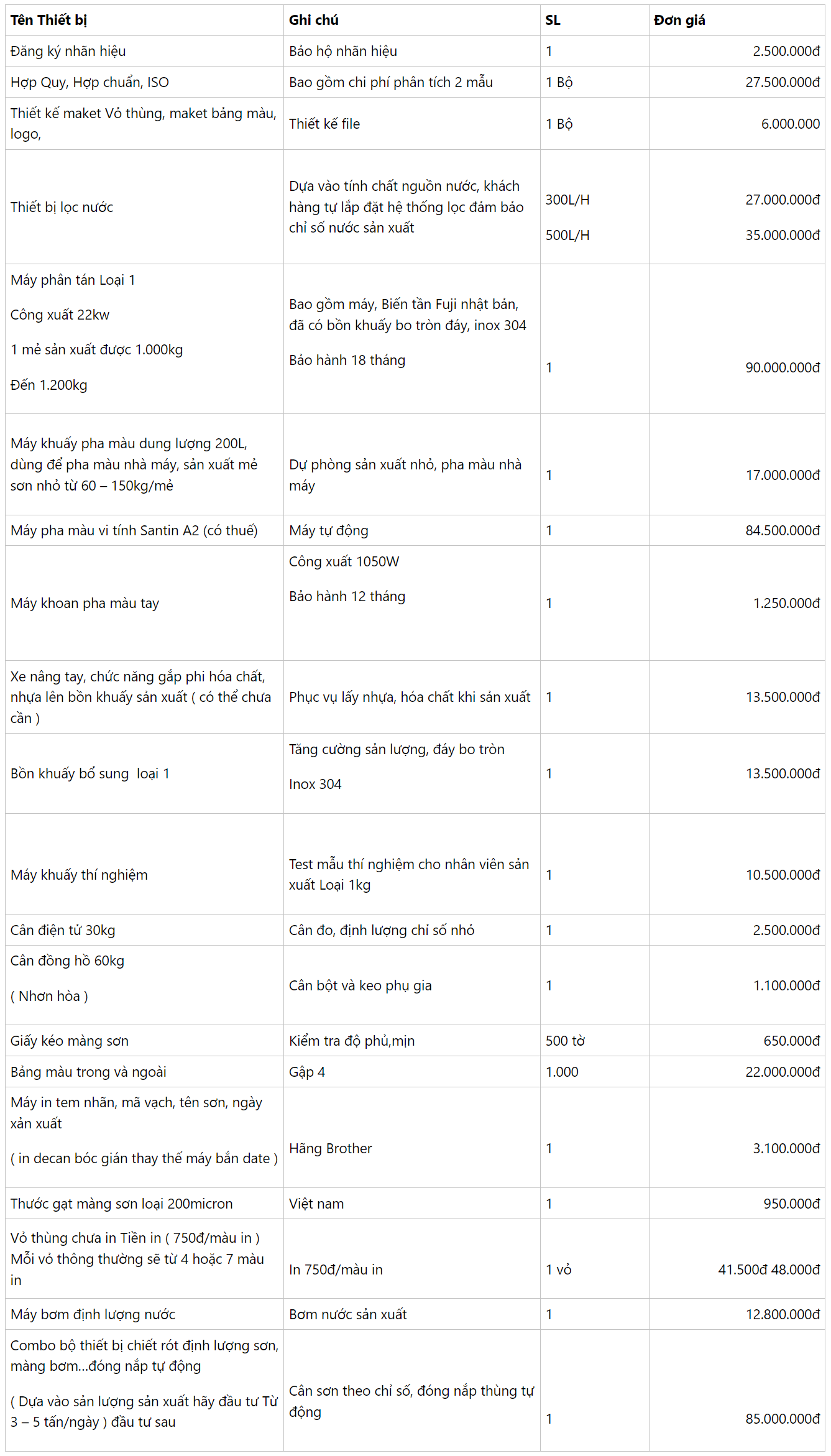Click the "Thiết kế file" note cell

pyautogui.click(x=324, y=124)
